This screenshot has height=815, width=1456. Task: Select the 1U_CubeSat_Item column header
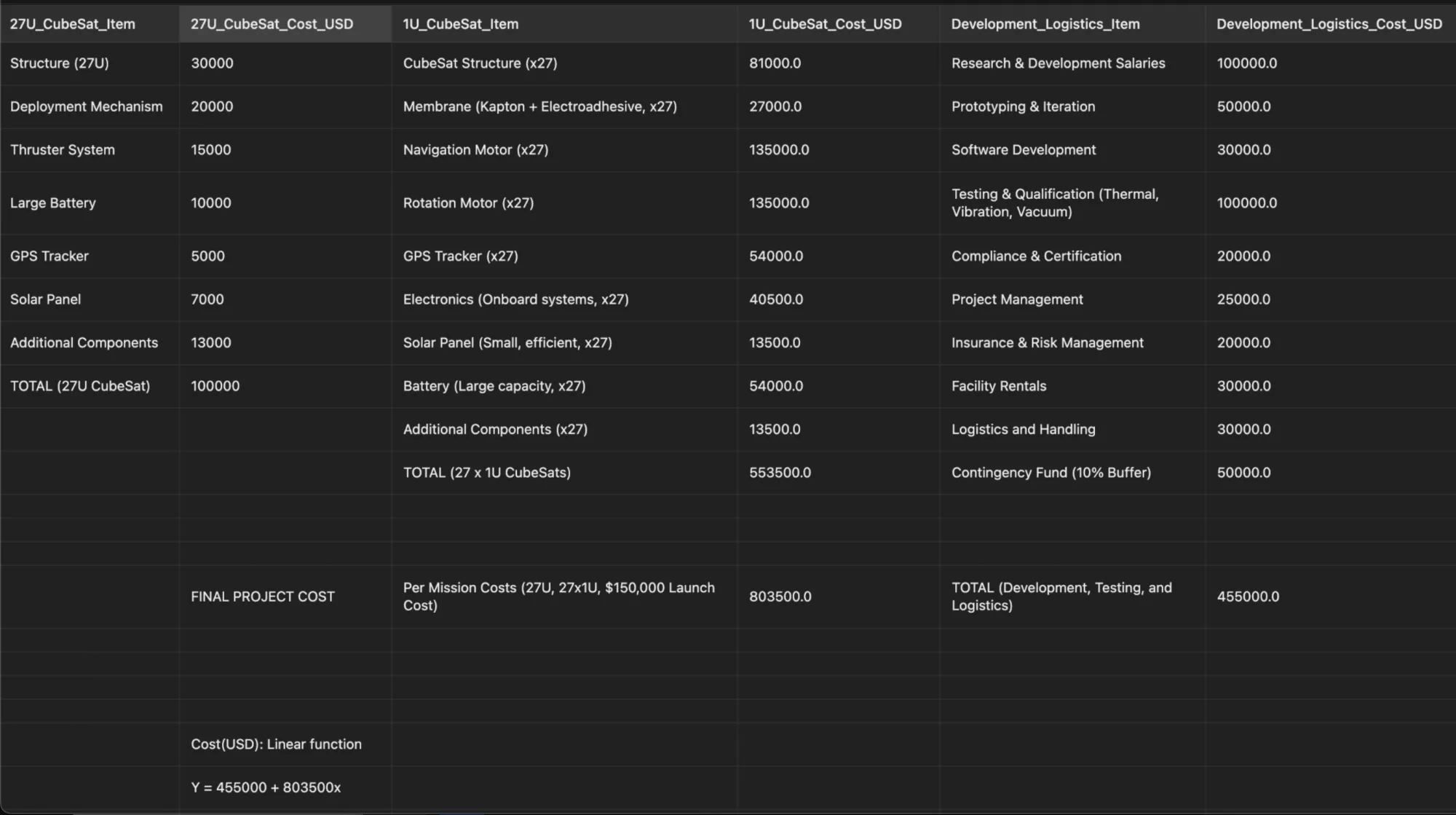565,24
